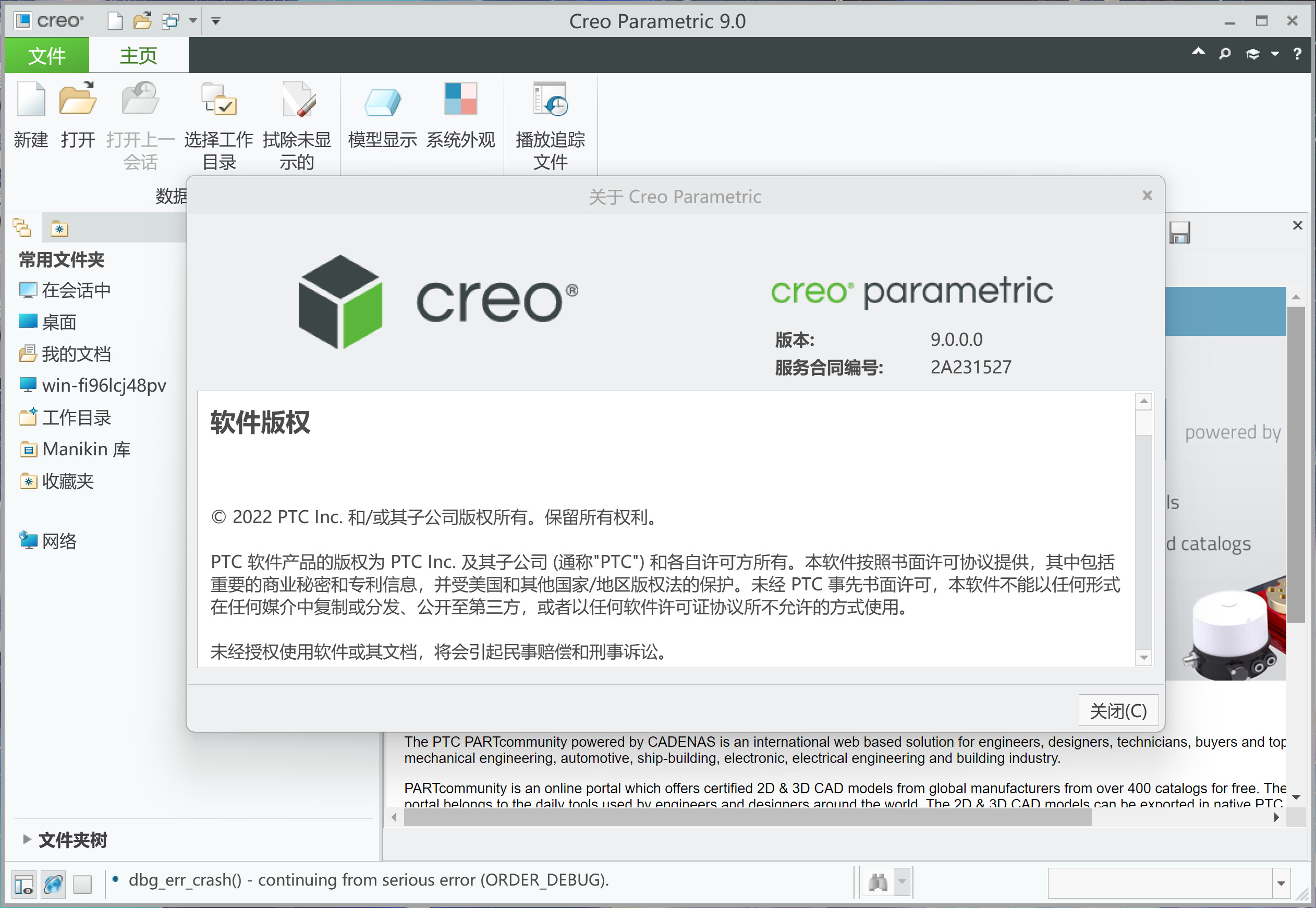Click 拭除未显示的 erase icon

[x=297, y=126]
